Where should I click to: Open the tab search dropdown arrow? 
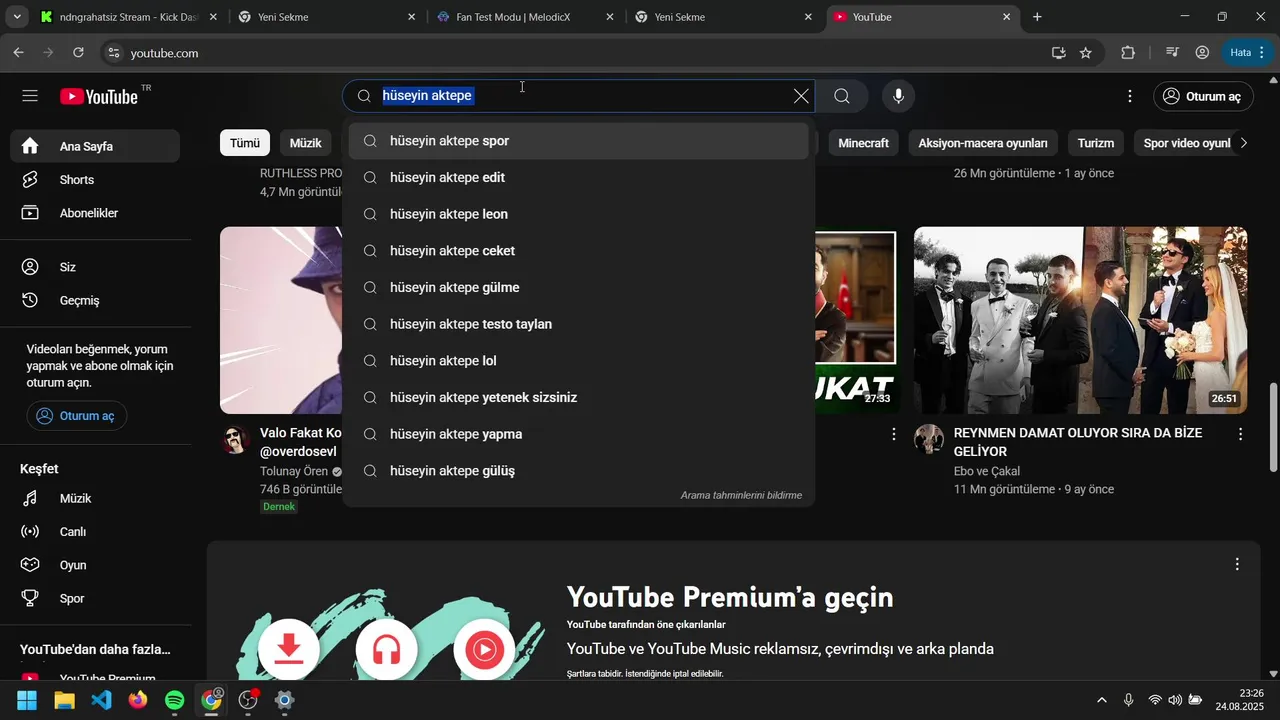(17, 17)
